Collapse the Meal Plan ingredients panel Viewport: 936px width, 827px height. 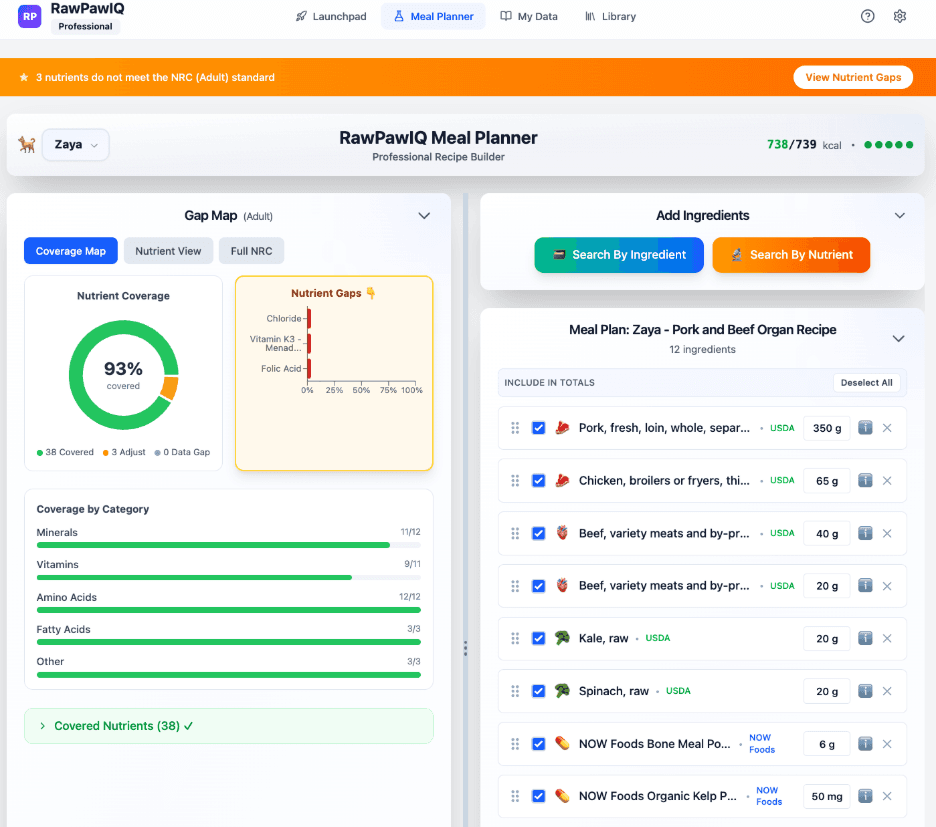pyautogui.click(x=898, y=339)
